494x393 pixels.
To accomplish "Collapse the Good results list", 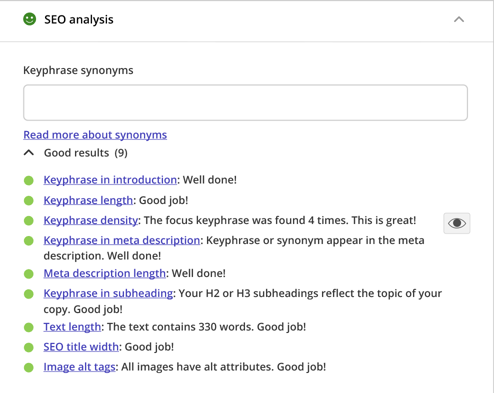I will click(x=29, y=153).
